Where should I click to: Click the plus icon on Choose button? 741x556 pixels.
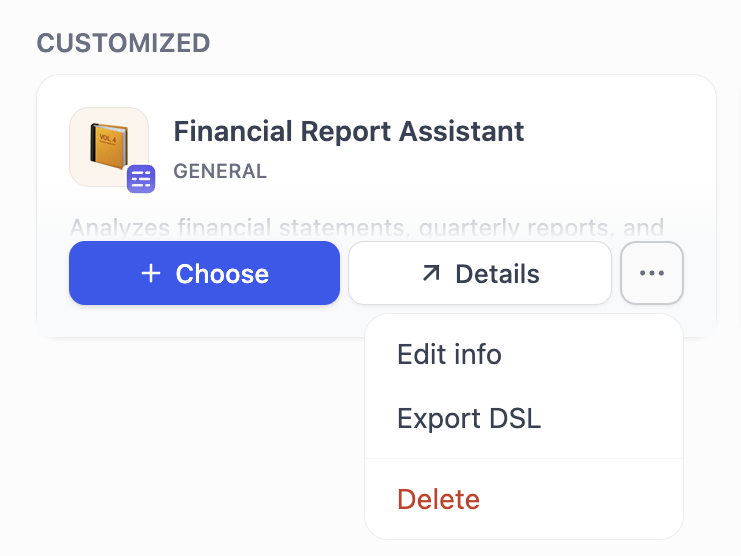151,273
